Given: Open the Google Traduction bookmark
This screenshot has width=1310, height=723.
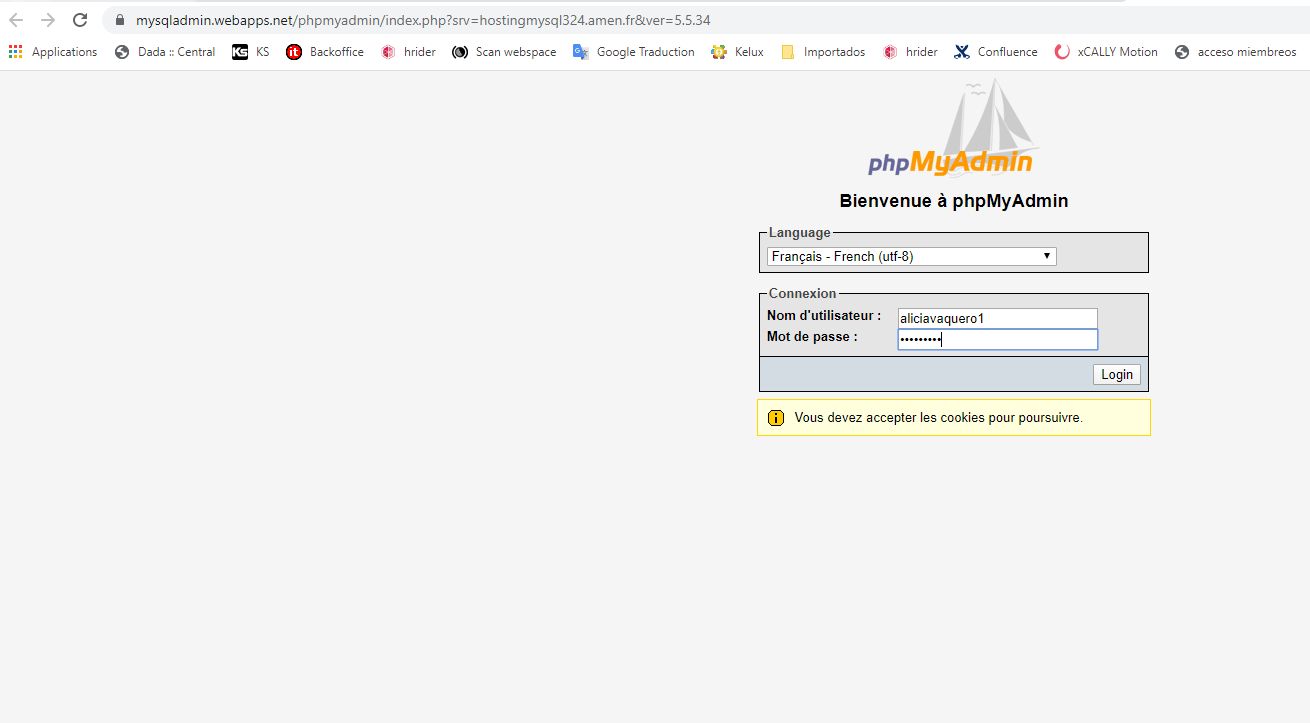Looking at the screenshot, I should click(634, 52).
